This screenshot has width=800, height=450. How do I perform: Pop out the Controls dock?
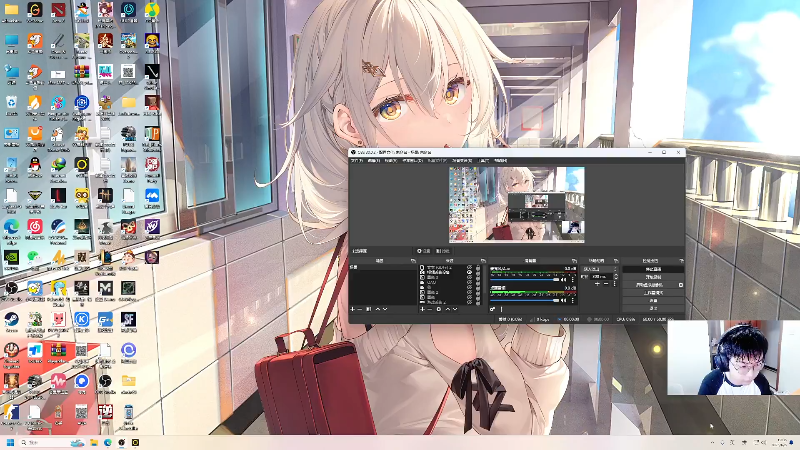[x=682, y=261]
